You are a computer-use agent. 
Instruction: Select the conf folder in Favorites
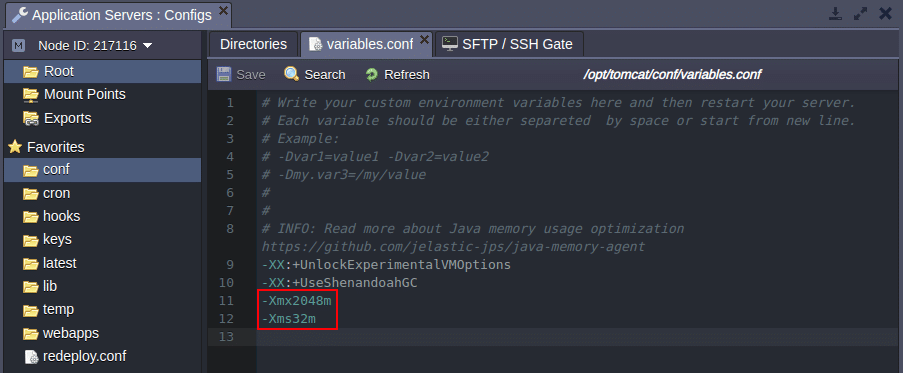coord(103,170)
